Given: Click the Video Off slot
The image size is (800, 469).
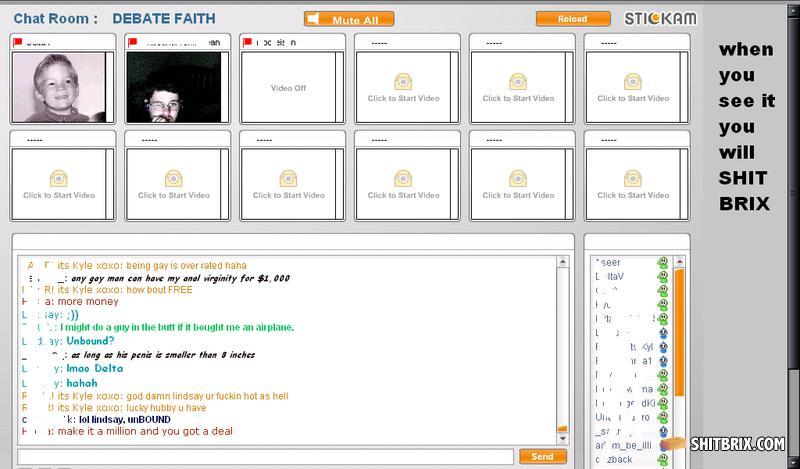Looking at the screenshot, I should coord(288,87).
